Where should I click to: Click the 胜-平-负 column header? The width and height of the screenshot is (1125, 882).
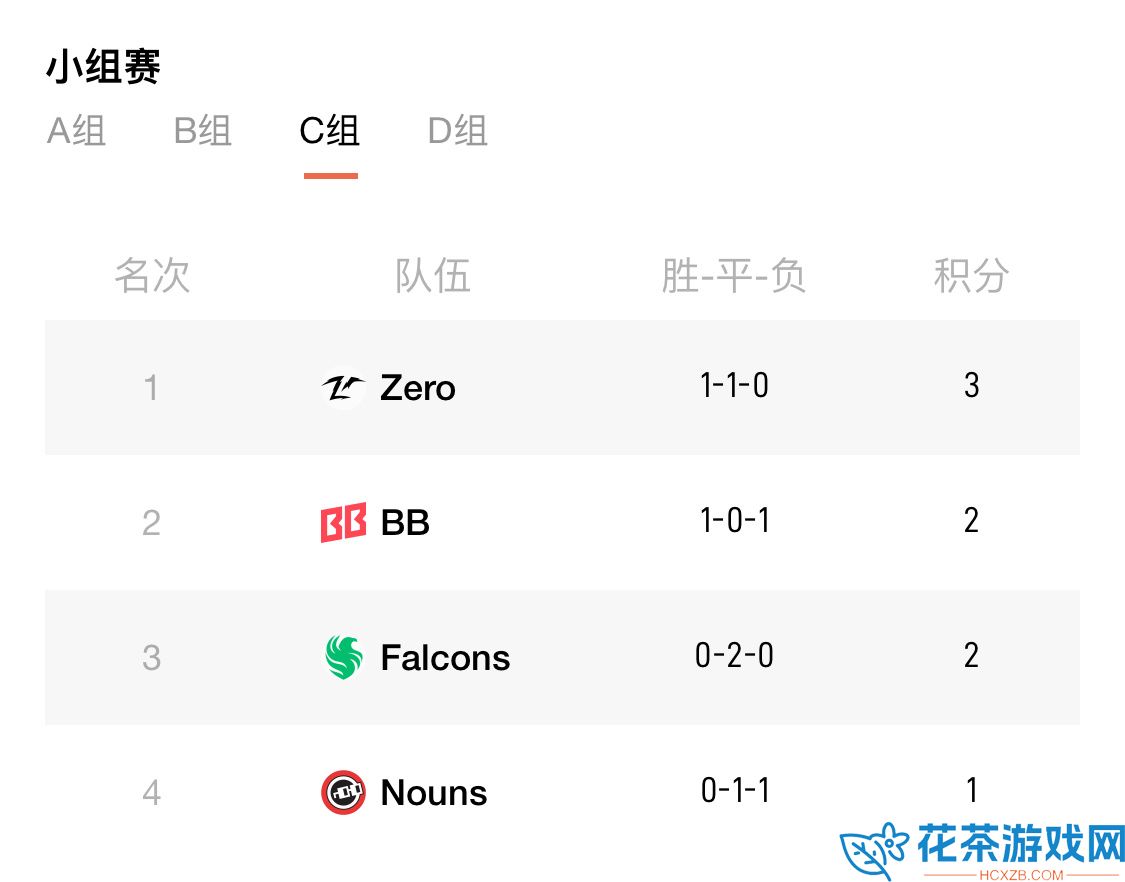point(733,276)
